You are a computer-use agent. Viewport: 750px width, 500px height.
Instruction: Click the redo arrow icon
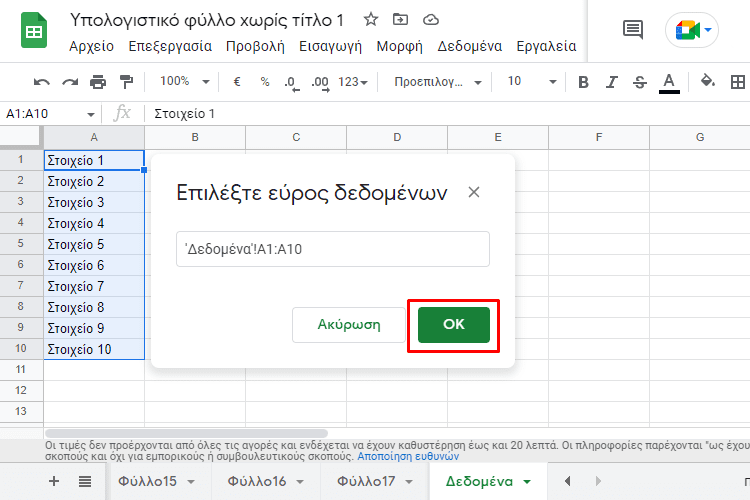point(69,82)
